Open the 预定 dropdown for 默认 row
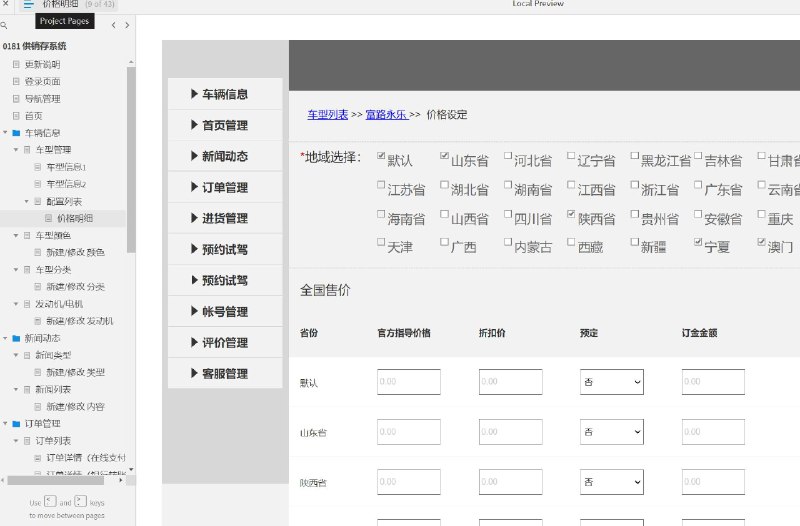The height and width of the screenshot is (526, 800). (x=612, y=382)
